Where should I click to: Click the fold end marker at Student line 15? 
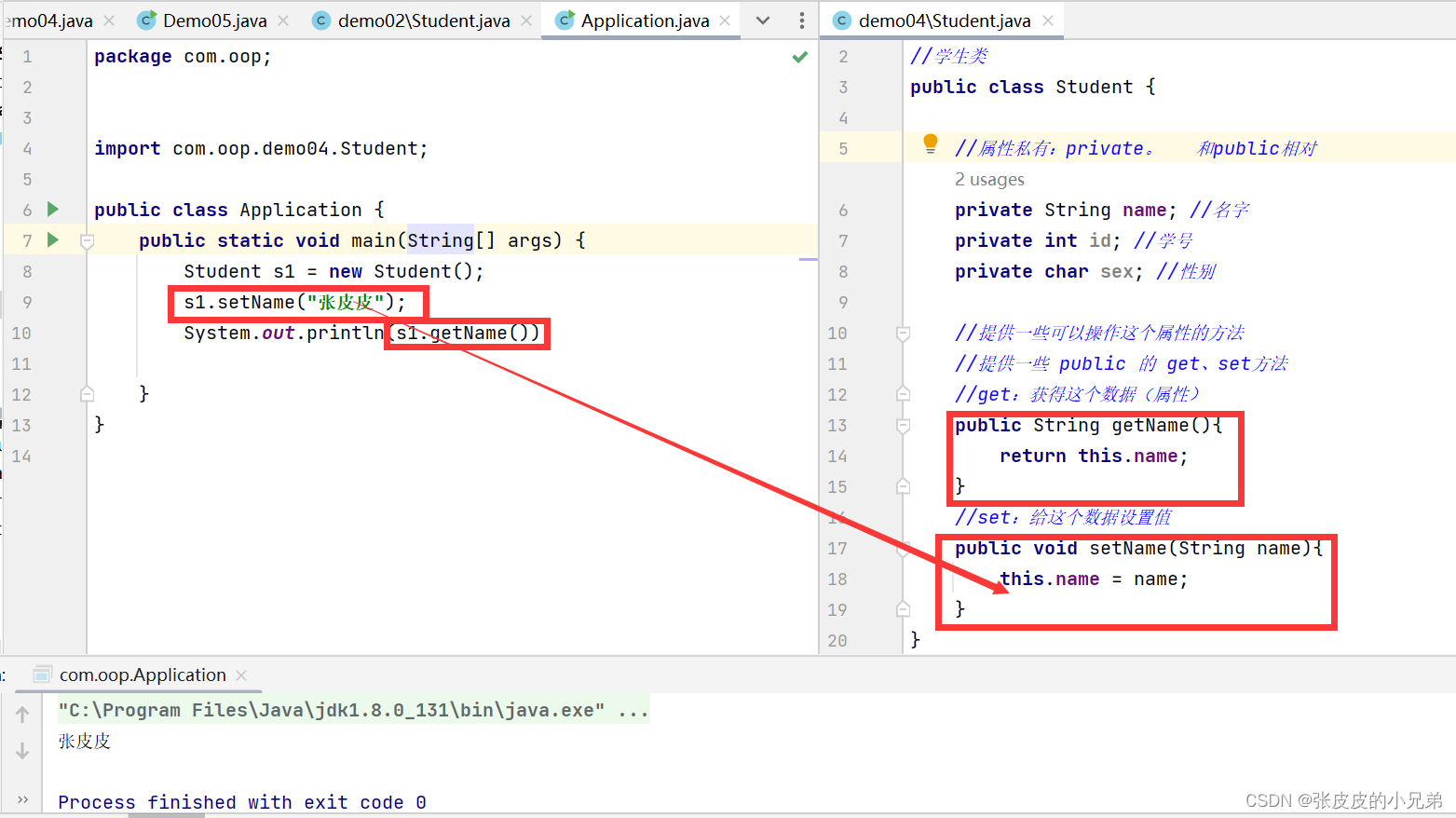903,486
